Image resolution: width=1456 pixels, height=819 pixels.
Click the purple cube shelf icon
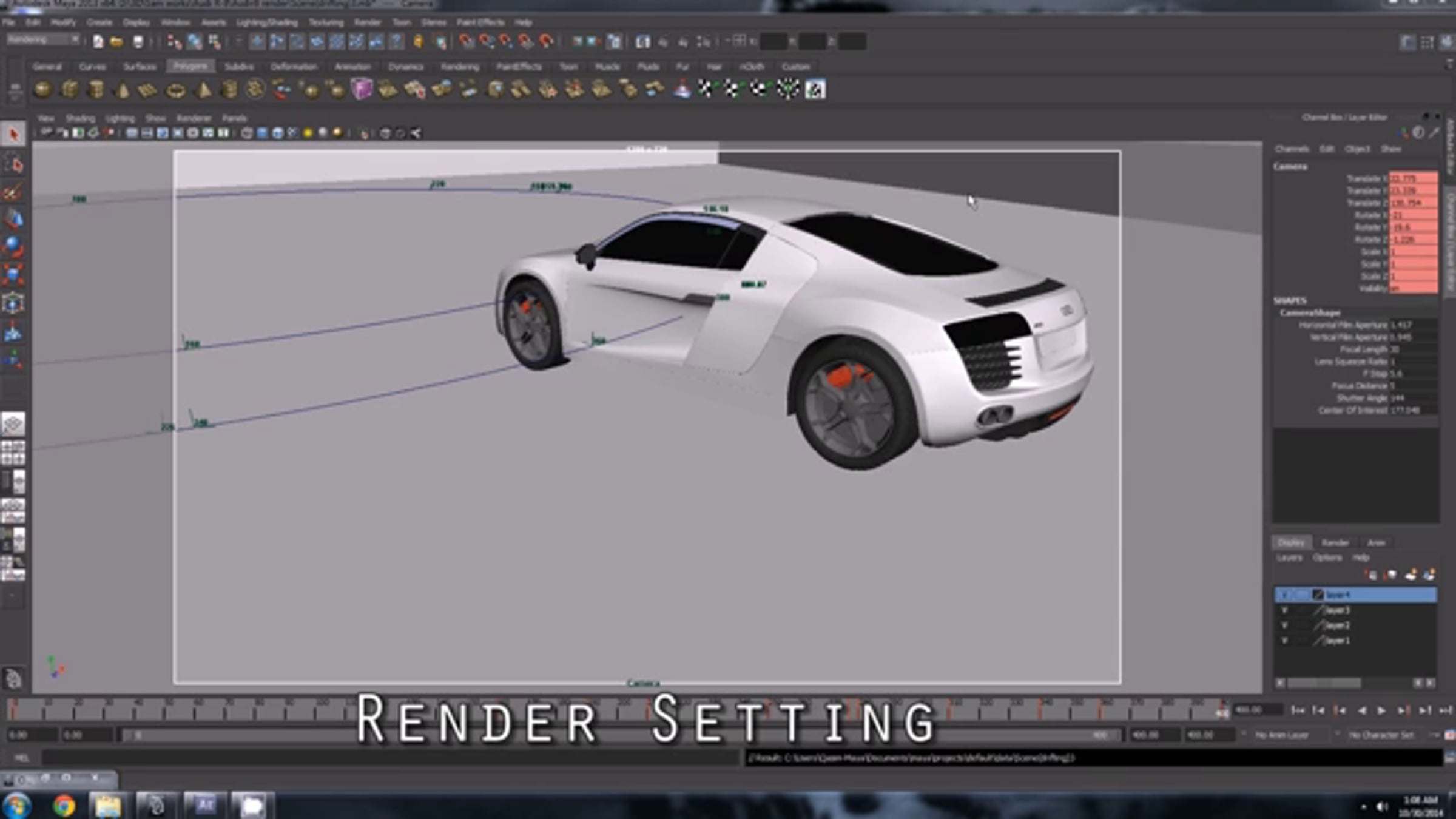coord(362,90)
